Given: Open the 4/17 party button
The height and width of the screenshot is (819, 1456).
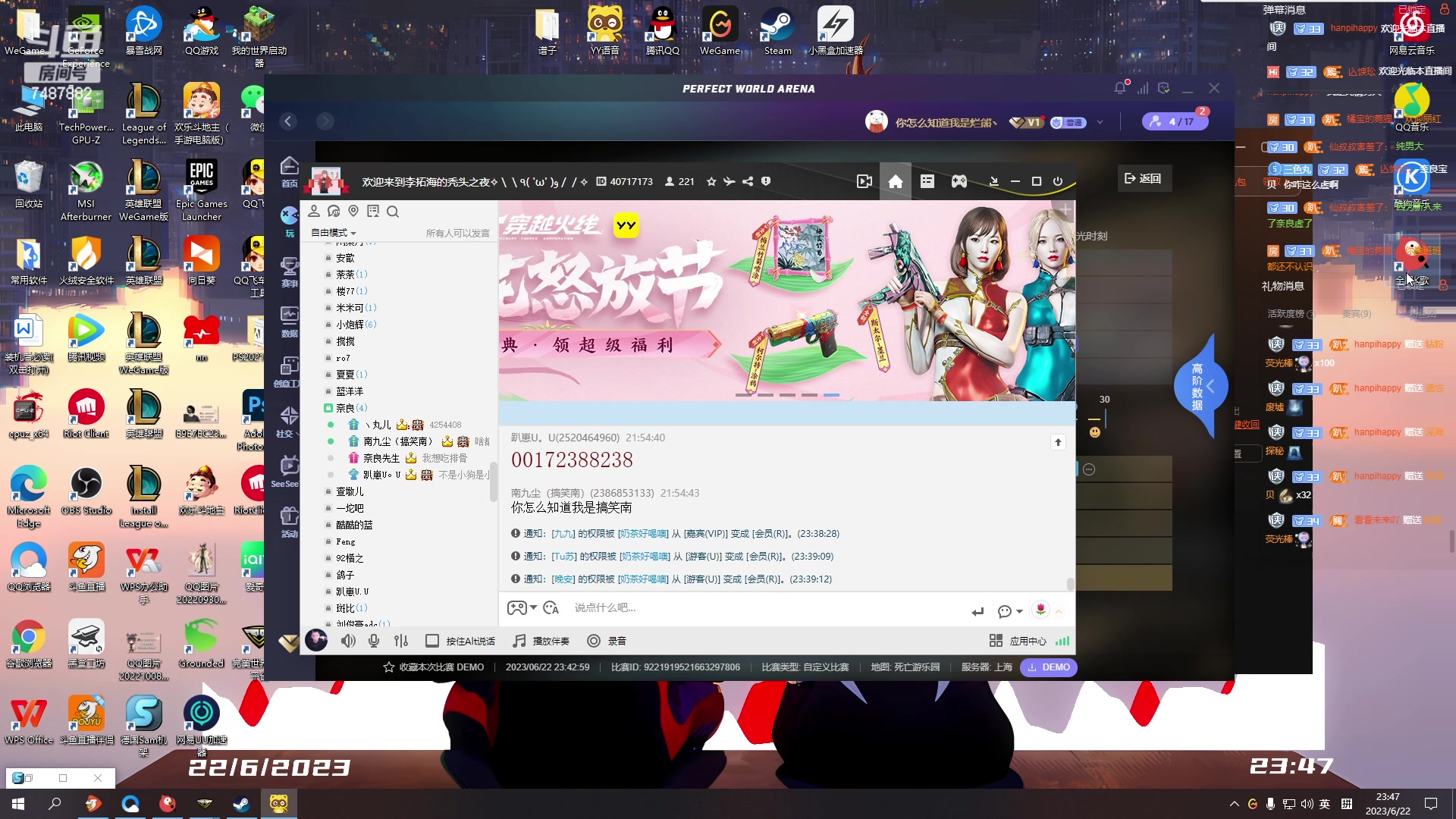Looking at the screenshot, I should coord(1175,121).
